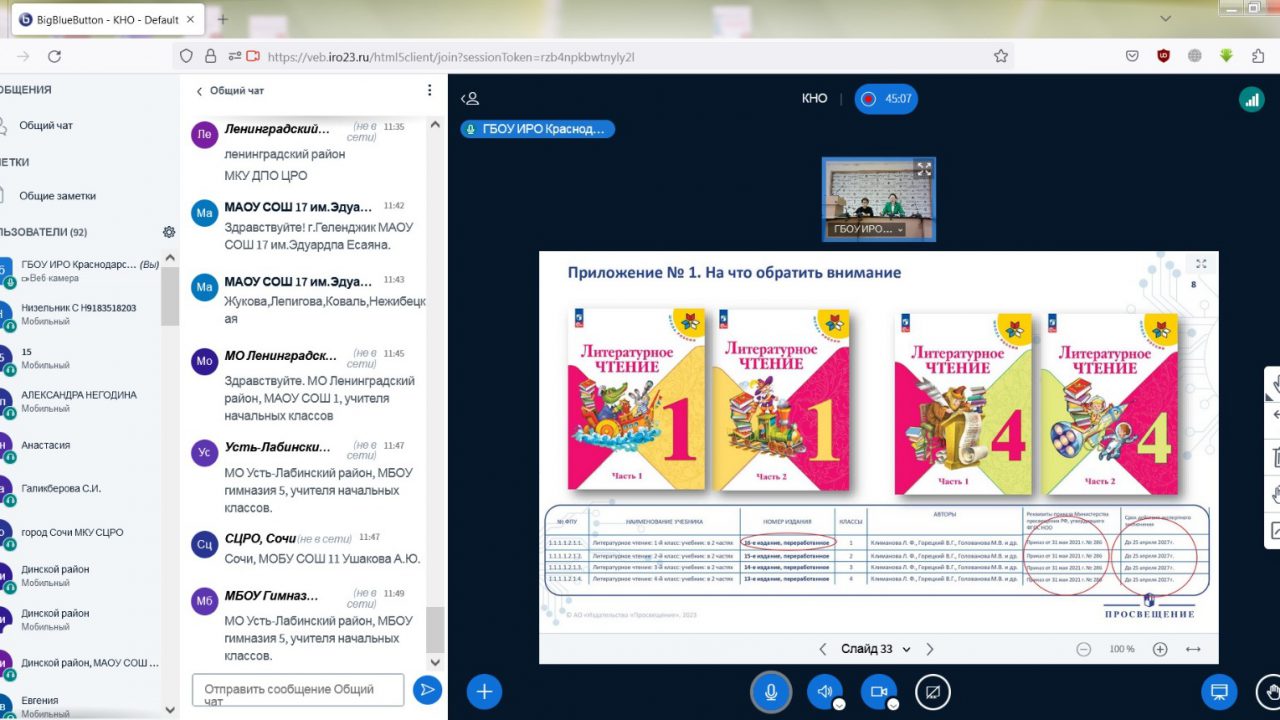Viewport: 1280px width, 720px height.
Task: Open connection status indicator
Action: point(1251,99)
